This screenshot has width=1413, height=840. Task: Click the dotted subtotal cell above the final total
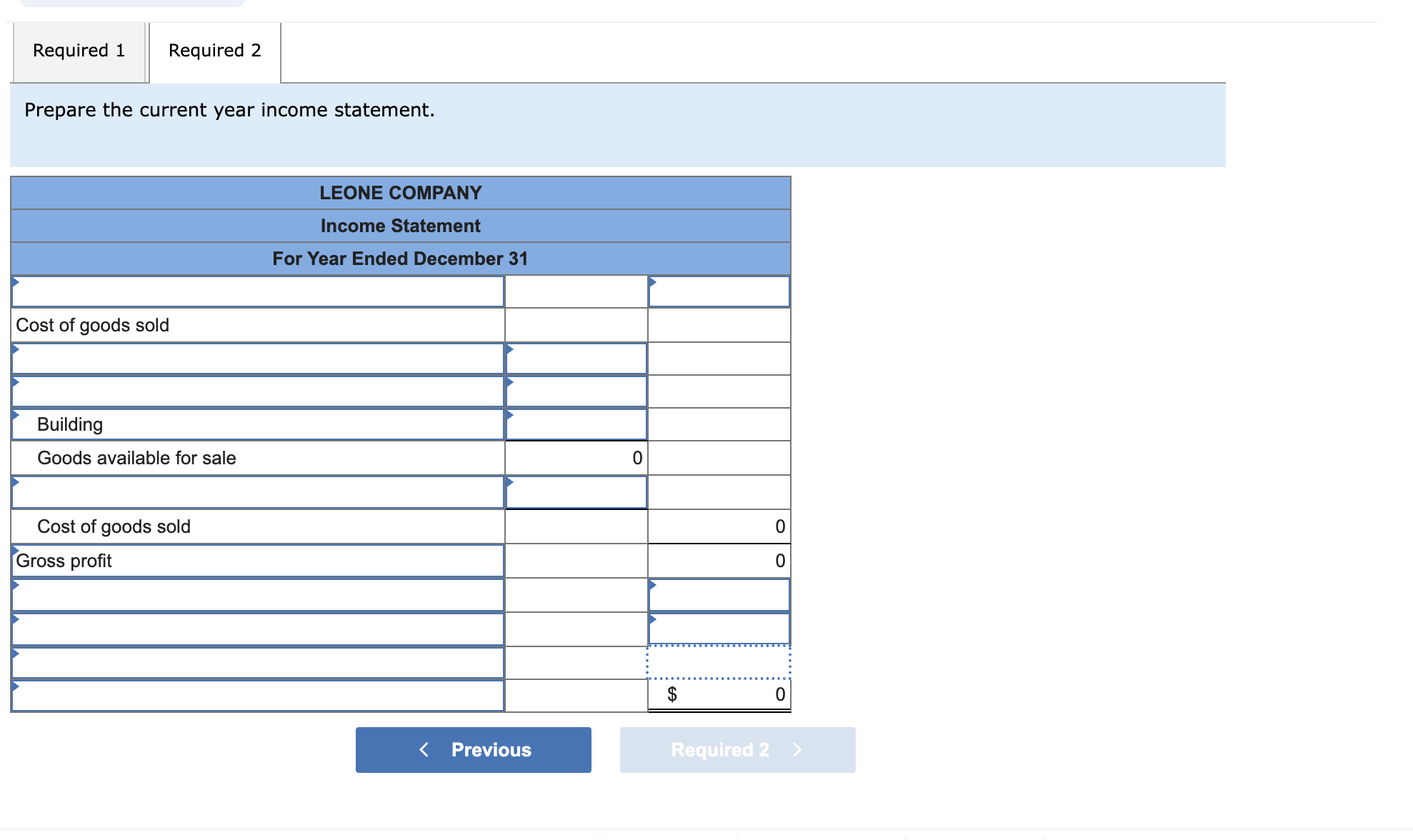[x=719, y=663]
